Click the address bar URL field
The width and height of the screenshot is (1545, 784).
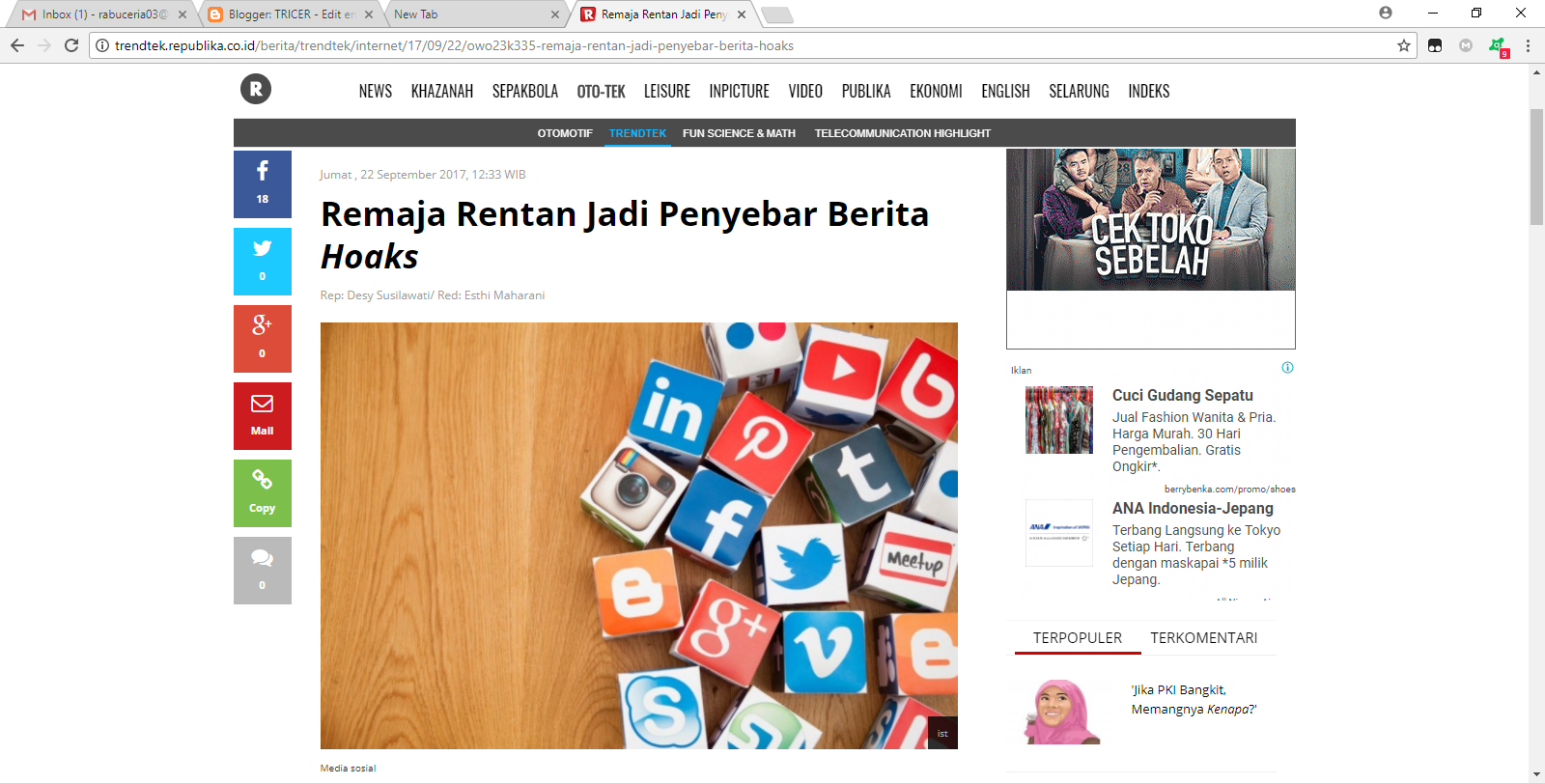[753, 45]
